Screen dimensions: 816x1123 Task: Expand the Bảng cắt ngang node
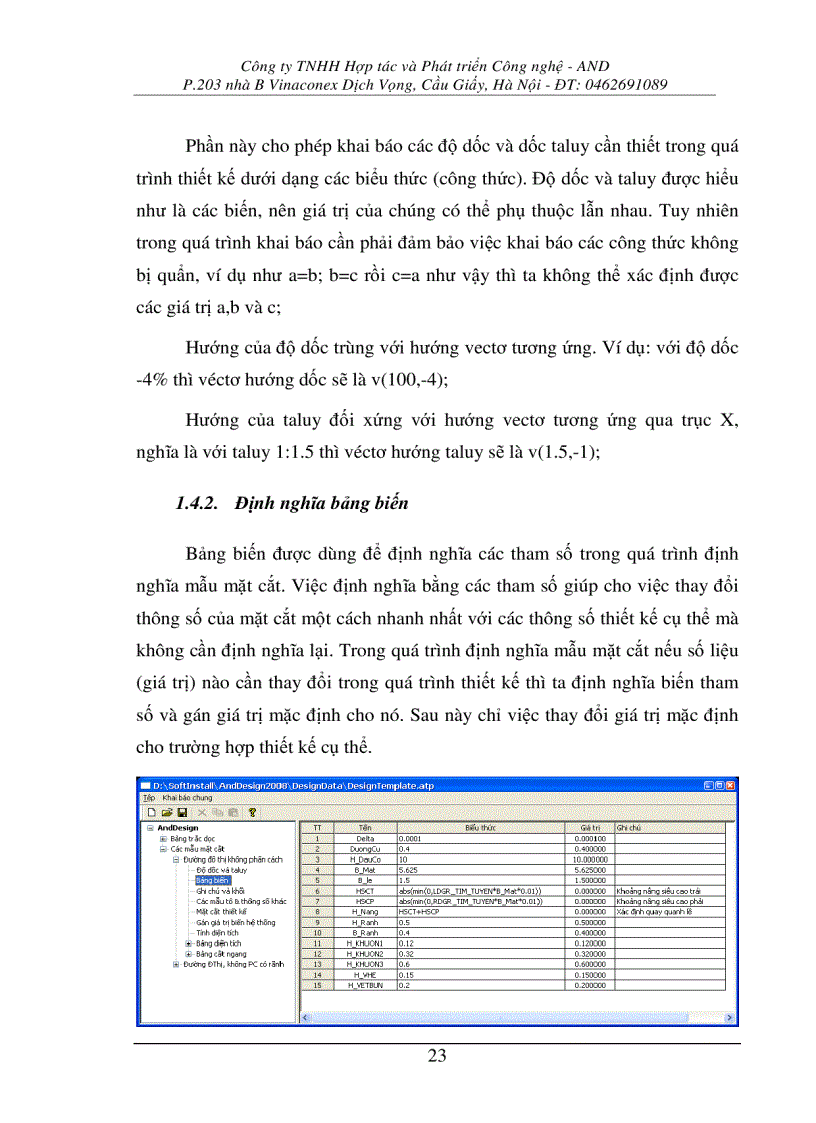coord(188,952)
